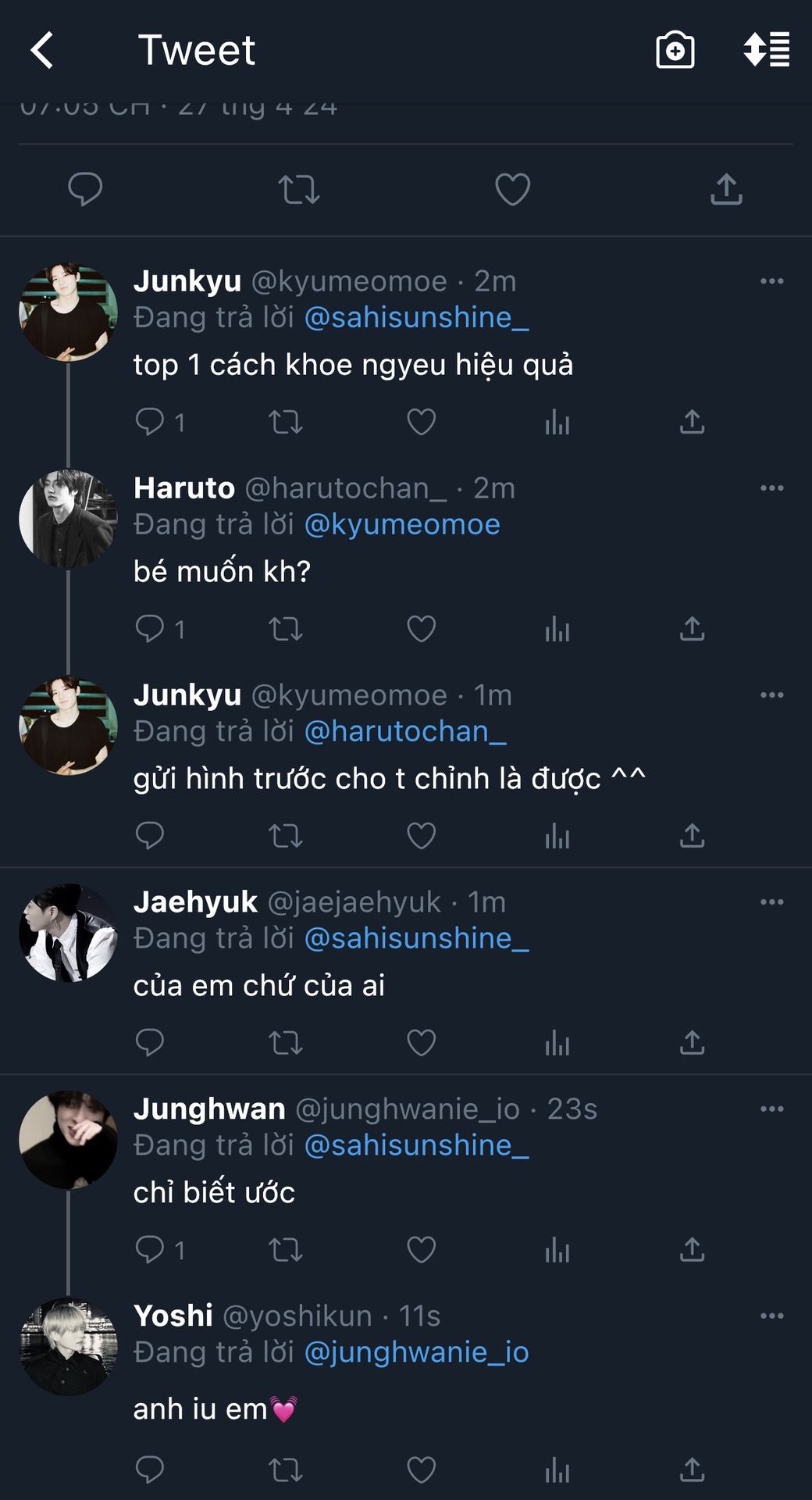Open the camera add-photo icon
The height and width of the screenshot is (1500, 812).
pyautogui.click(x=675, y=51)
